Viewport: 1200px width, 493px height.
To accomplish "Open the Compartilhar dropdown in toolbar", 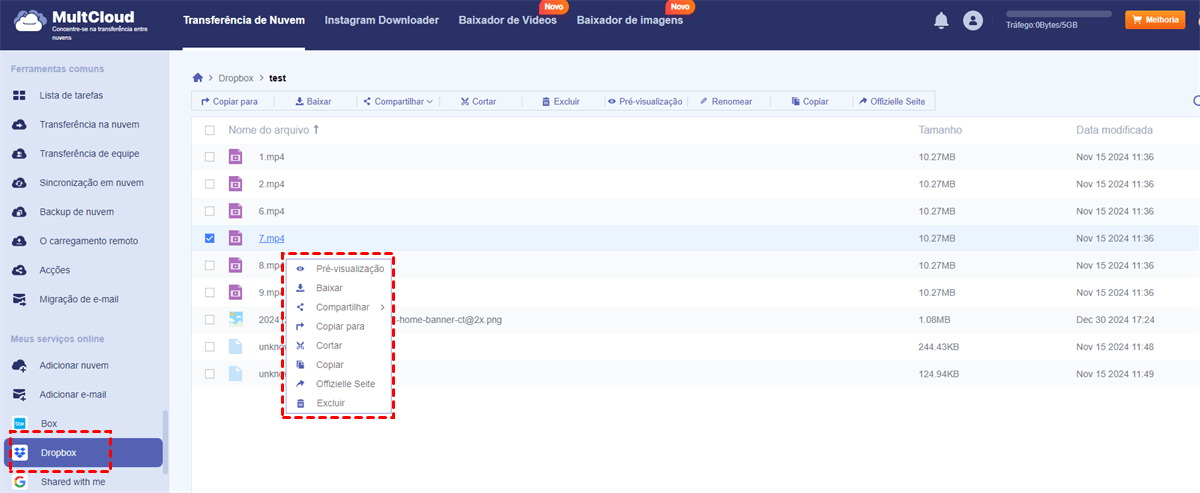I will [x=398, y=101].
